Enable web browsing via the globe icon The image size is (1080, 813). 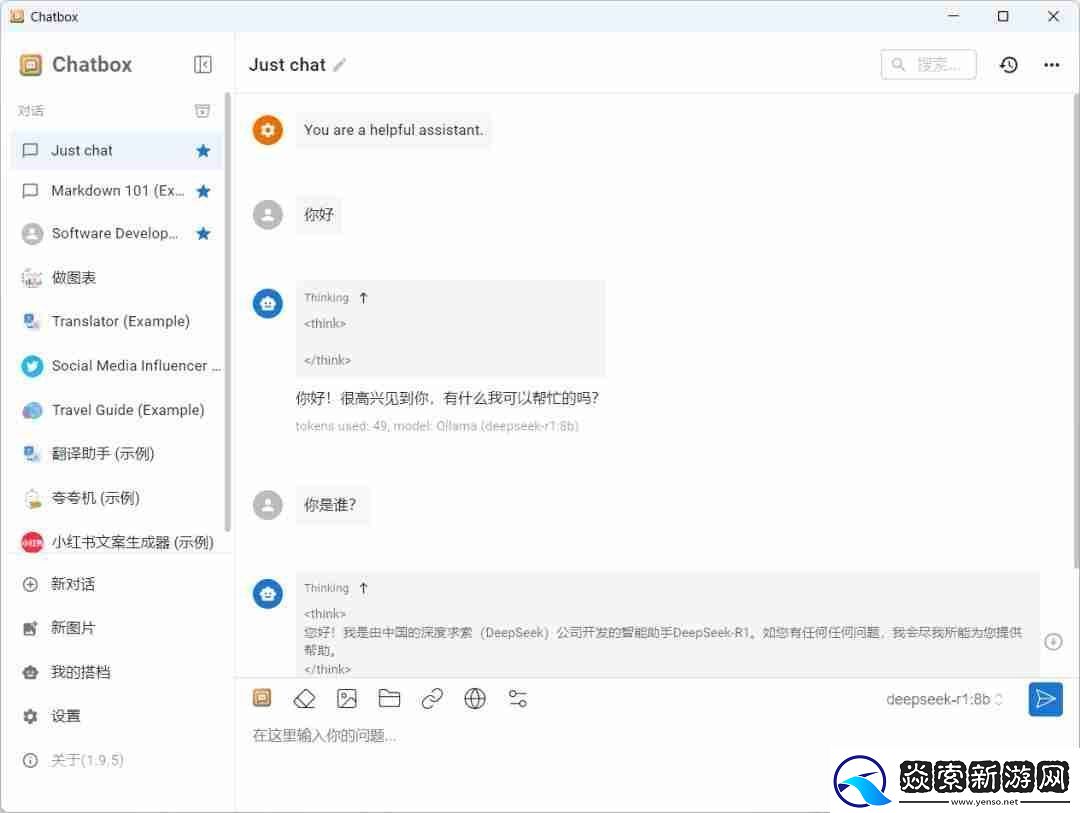(x=475, y=698)
